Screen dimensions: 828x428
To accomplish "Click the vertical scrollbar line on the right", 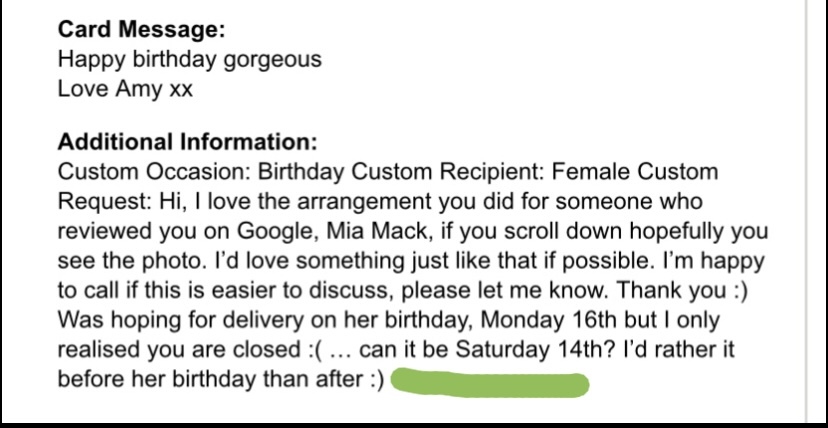I will pos(806,209).
